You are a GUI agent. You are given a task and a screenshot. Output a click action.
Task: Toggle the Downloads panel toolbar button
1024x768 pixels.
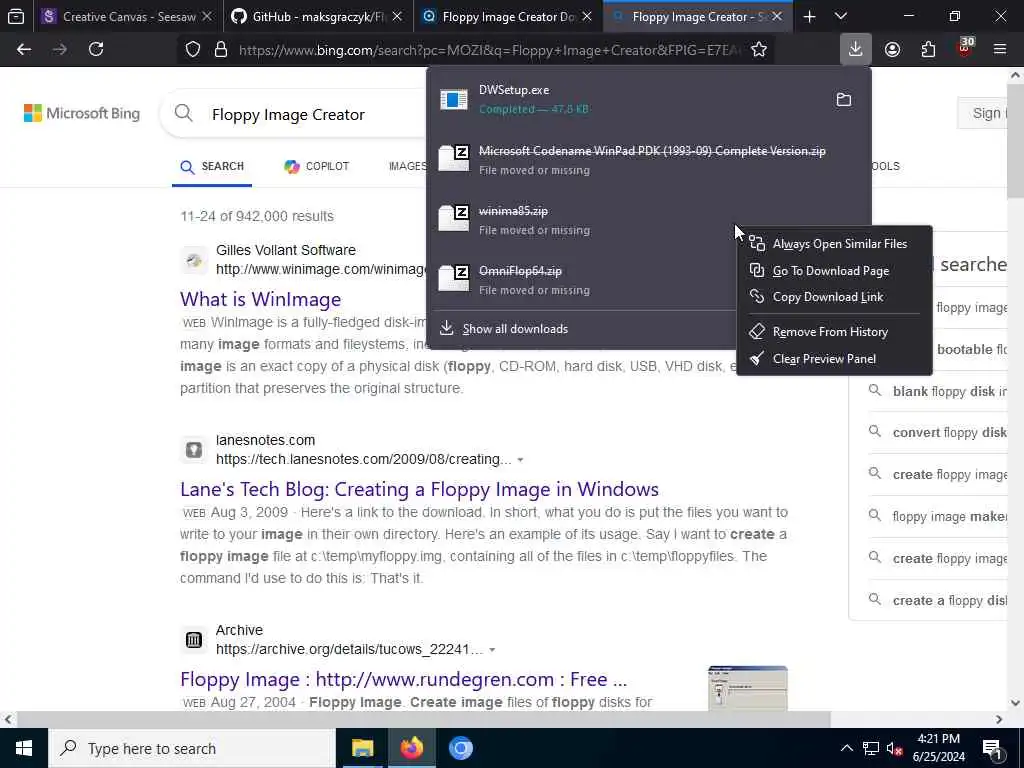(x=856, y=49)
